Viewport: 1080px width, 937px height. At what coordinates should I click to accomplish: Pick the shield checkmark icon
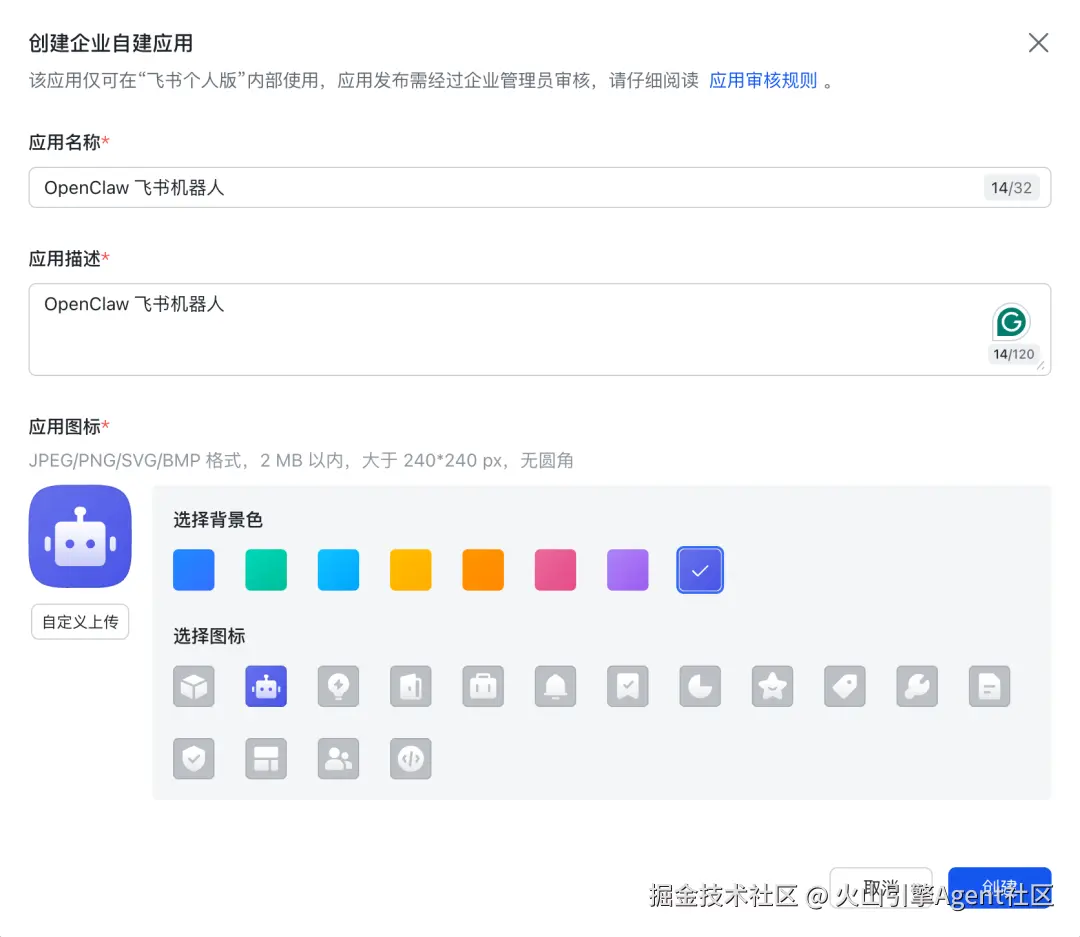(194, 759)
